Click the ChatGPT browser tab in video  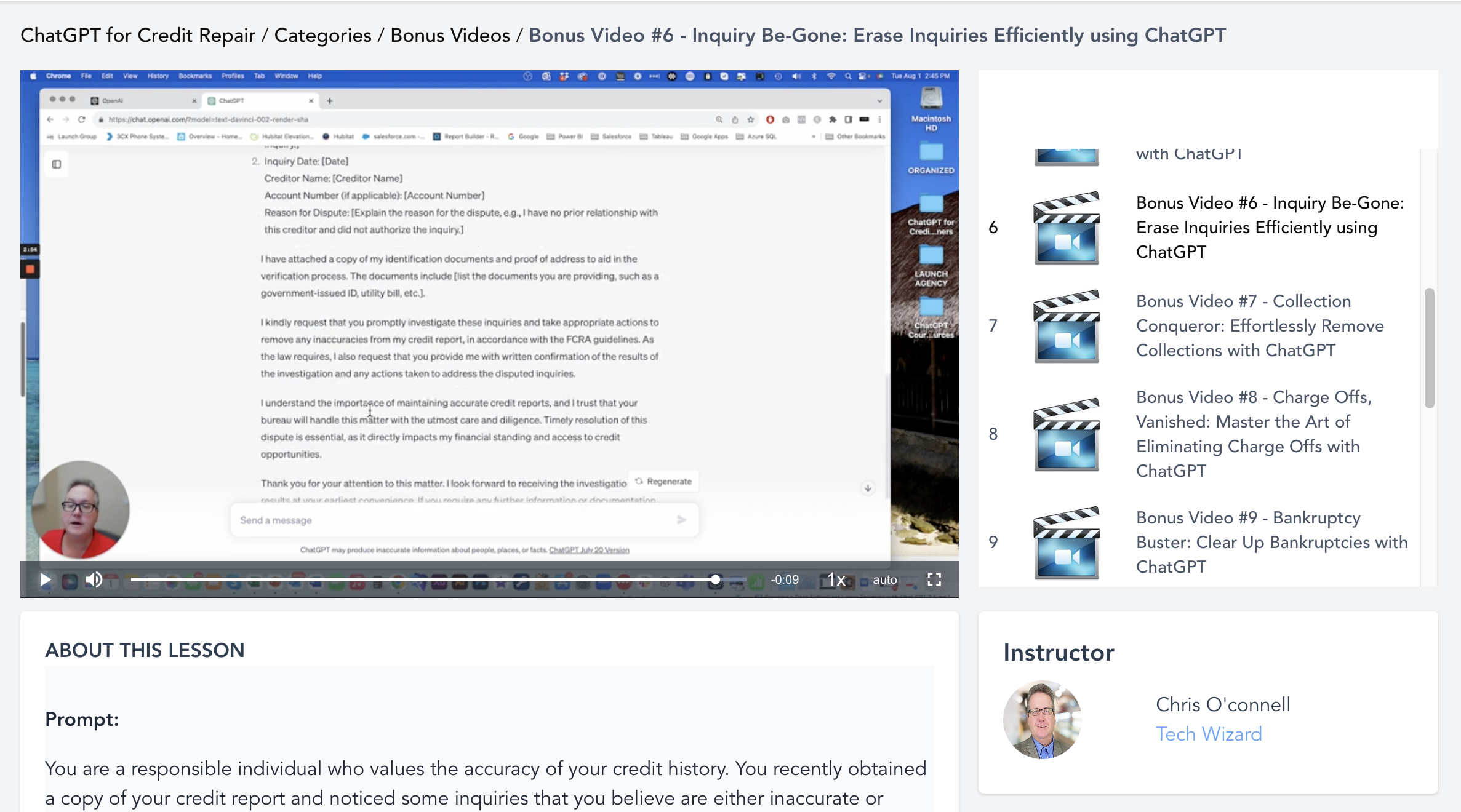click(260, 100)
